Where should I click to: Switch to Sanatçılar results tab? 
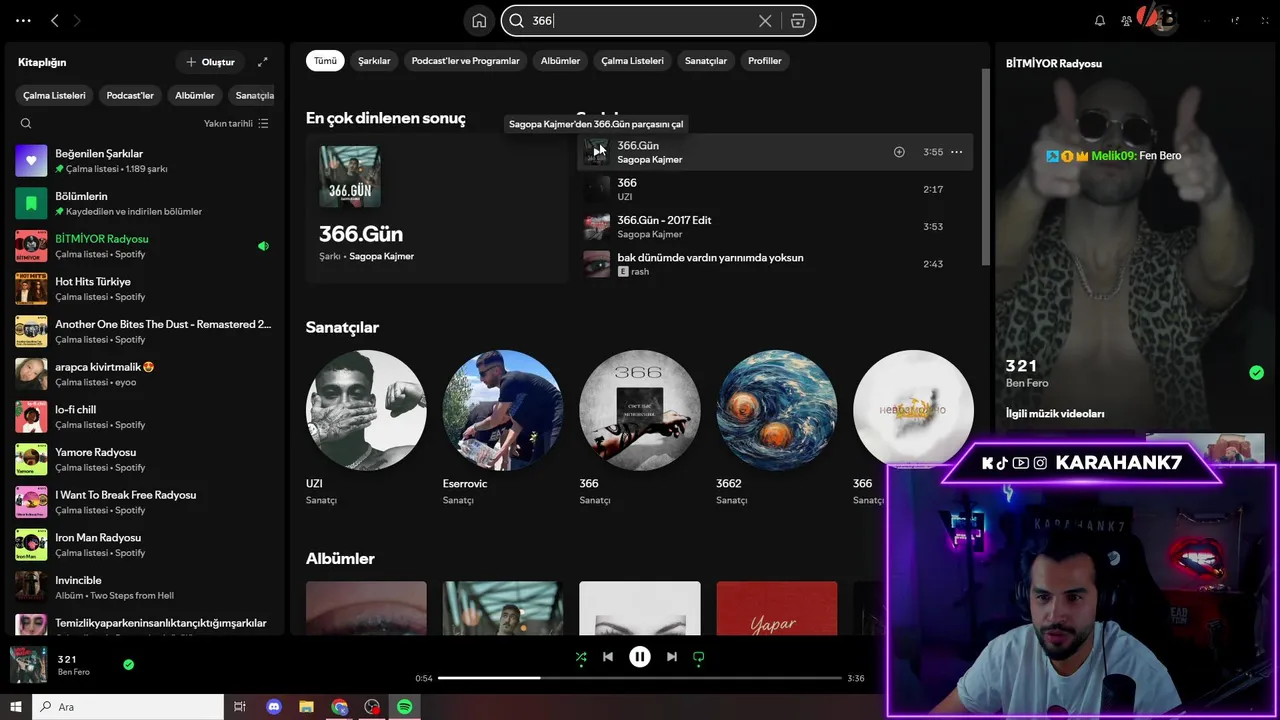tap(706, 61)
